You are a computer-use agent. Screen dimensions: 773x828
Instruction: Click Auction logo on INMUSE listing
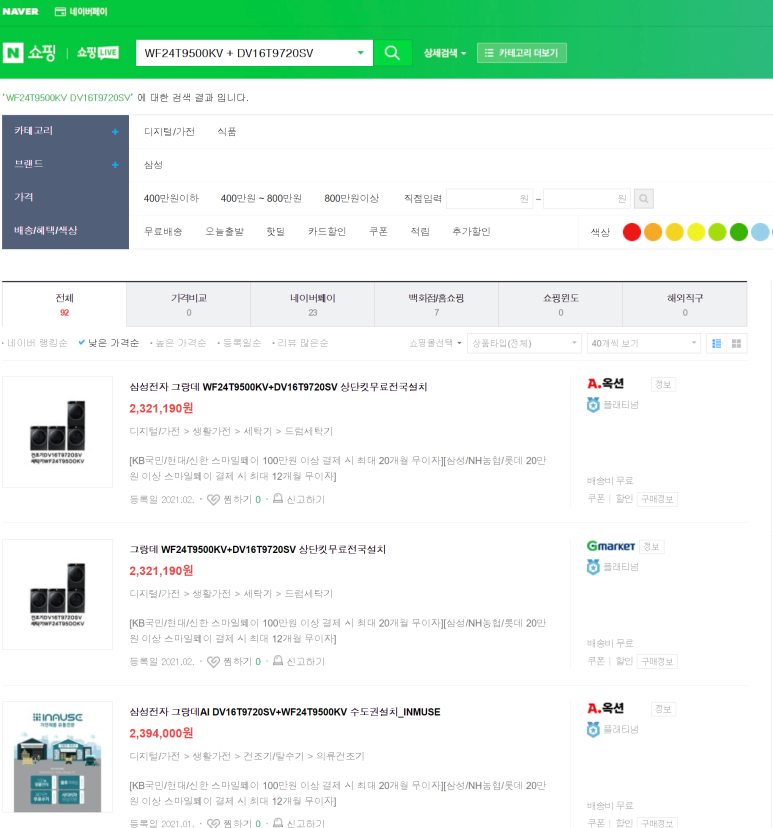point(606,708)
